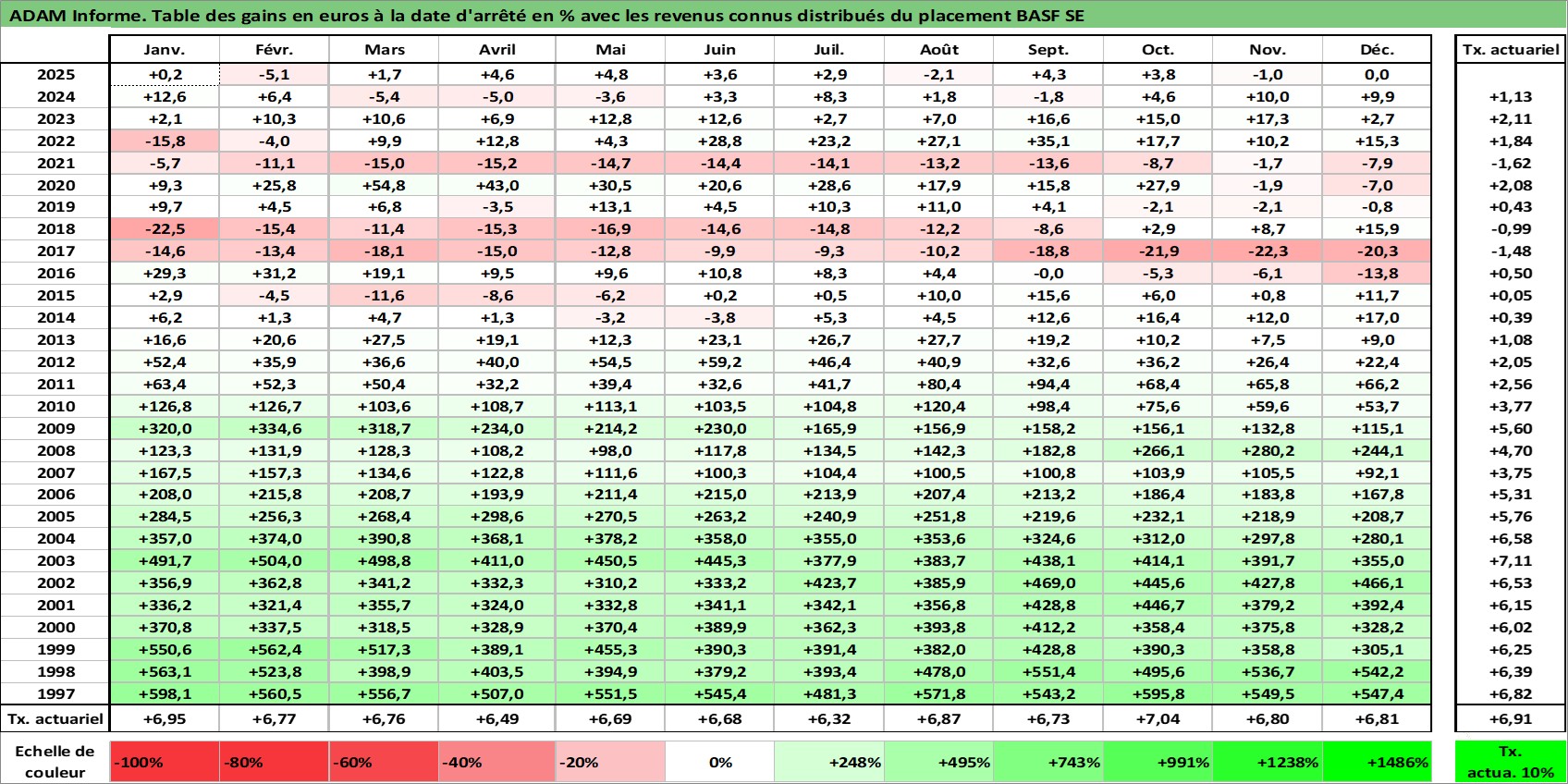
Task: Select the 'Déc.' column header
Action: pyautogui.click(x=1377, y=49)
